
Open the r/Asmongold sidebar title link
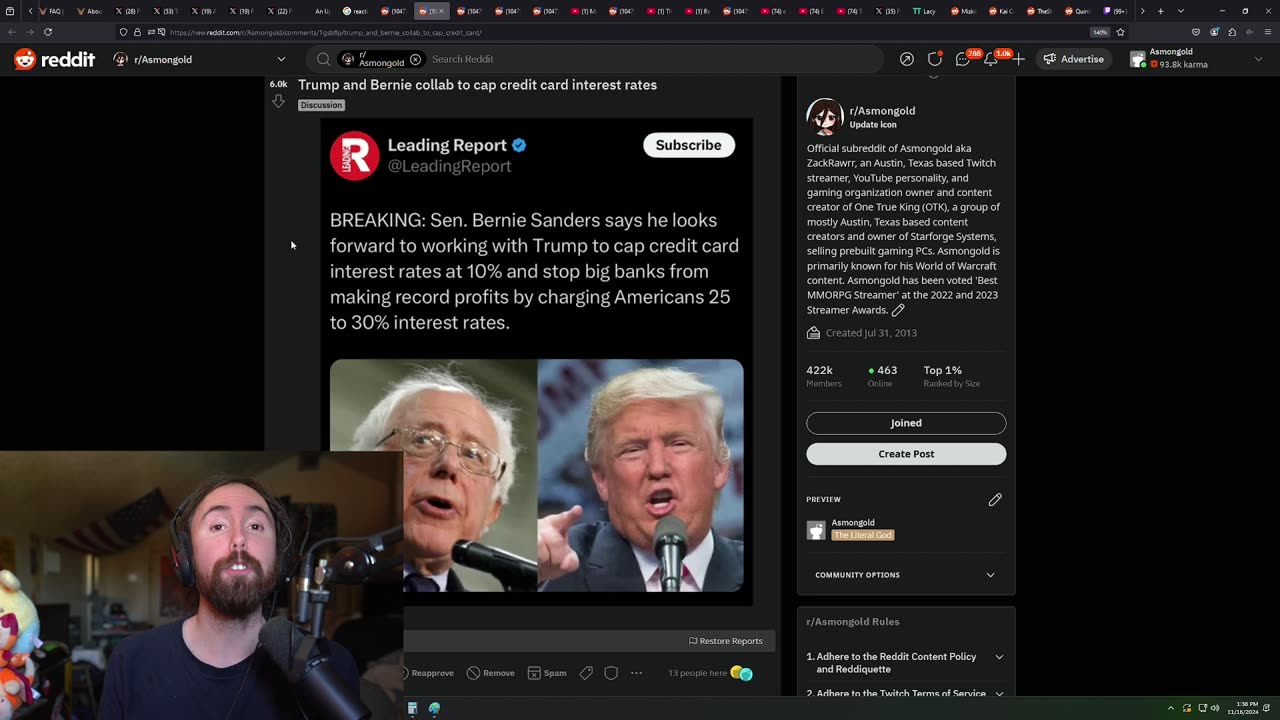(x=882, y=111)
